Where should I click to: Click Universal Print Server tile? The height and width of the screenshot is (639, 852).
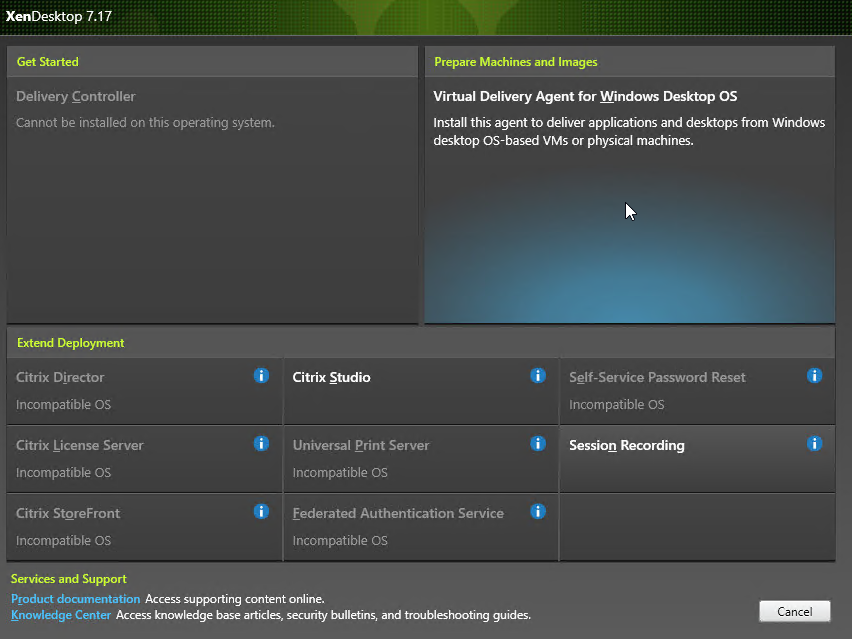421,459
